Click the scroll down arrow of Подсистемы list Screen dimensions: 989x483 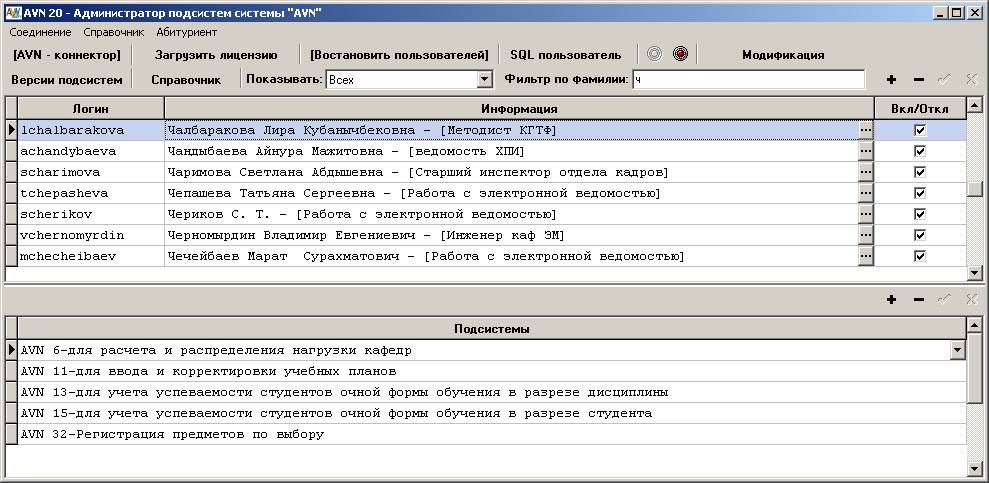pos(974,470)
